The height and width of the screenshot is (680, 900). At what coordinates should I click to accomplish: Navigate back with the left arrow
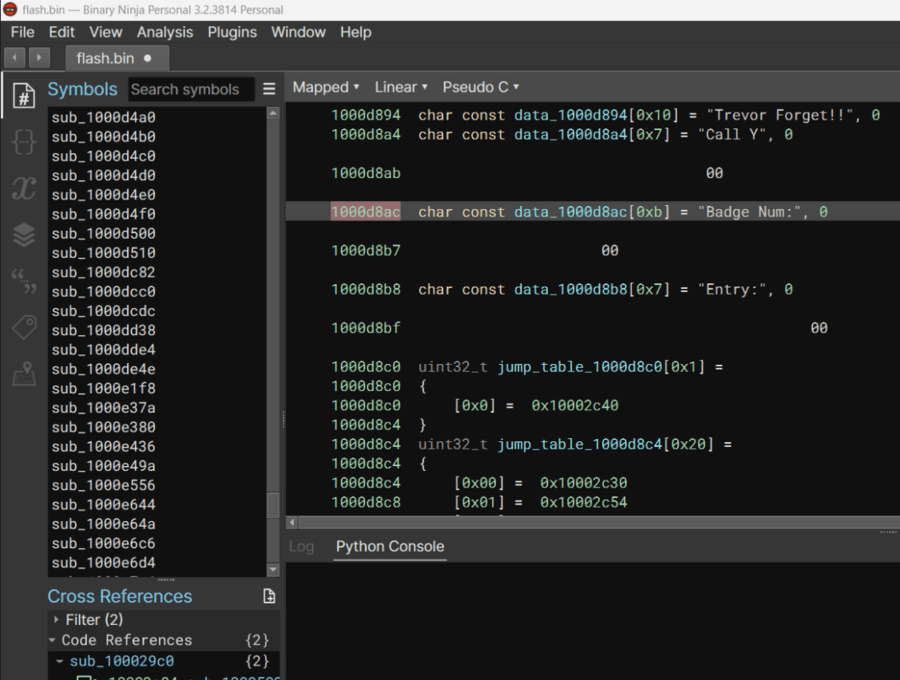coord(15,58)
